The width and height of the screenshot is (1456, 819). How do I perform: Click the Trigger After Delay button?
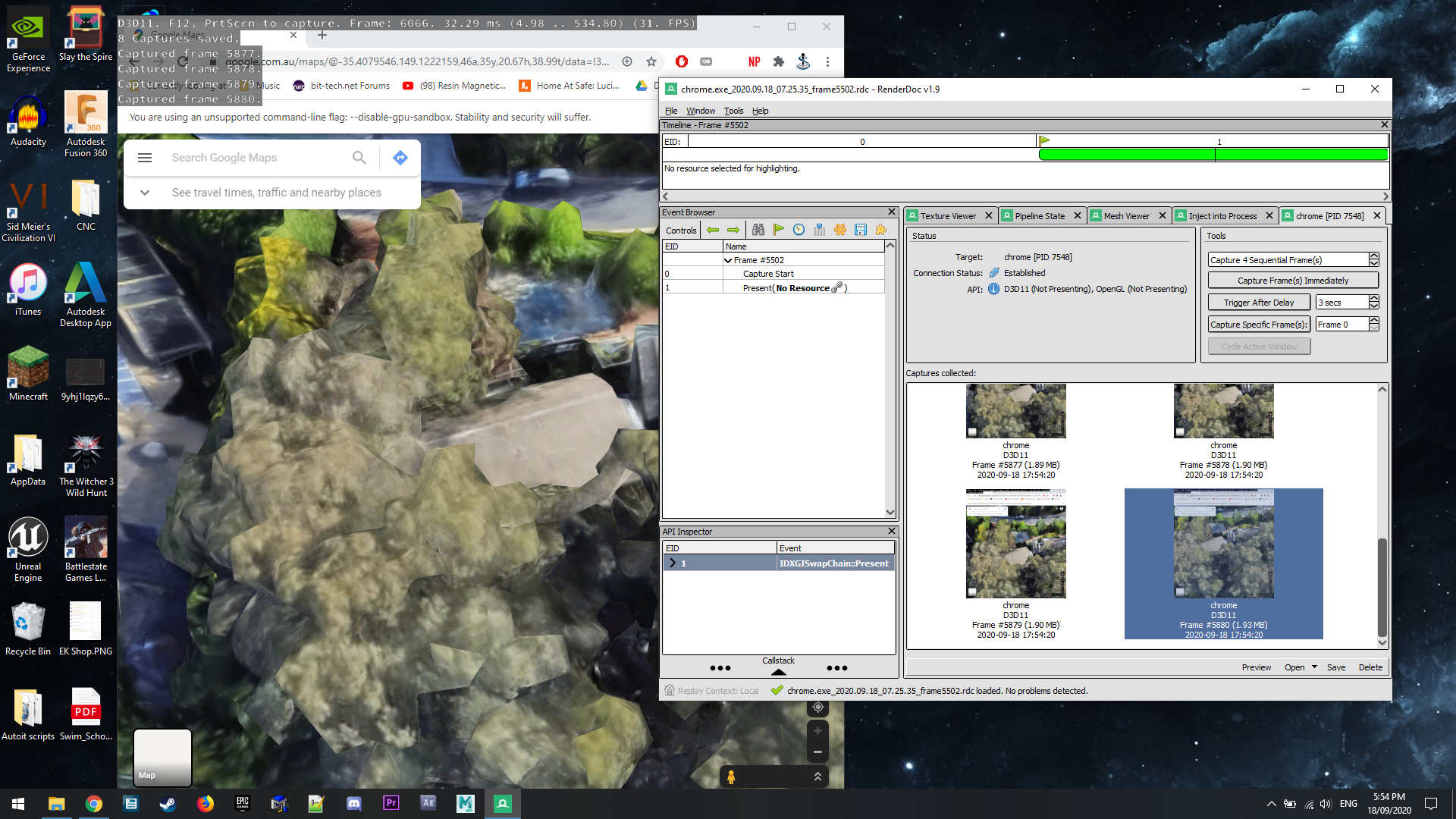pyautogui.click(x=1258, y=303)
